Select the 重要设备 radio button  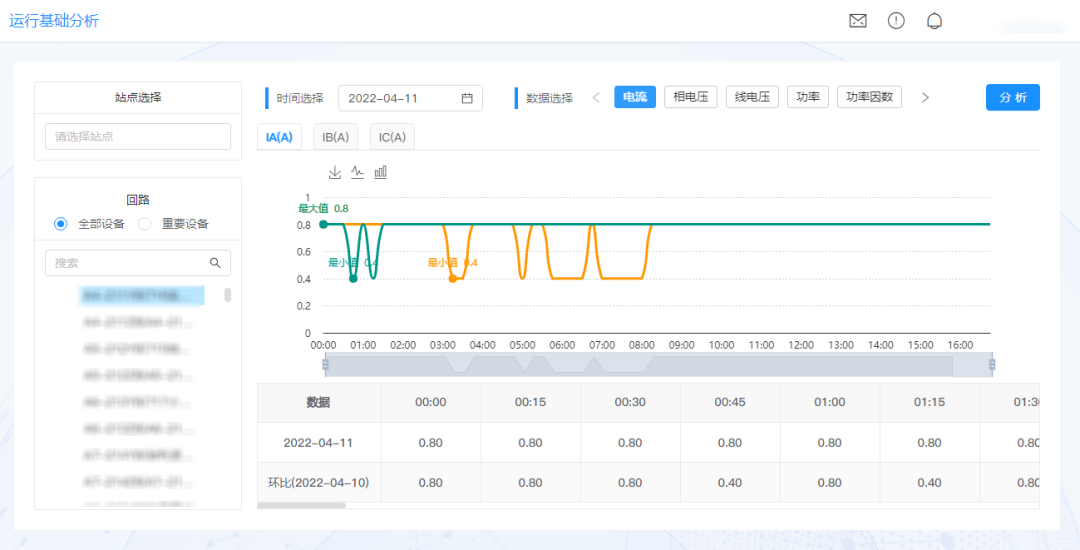point(145,224)
